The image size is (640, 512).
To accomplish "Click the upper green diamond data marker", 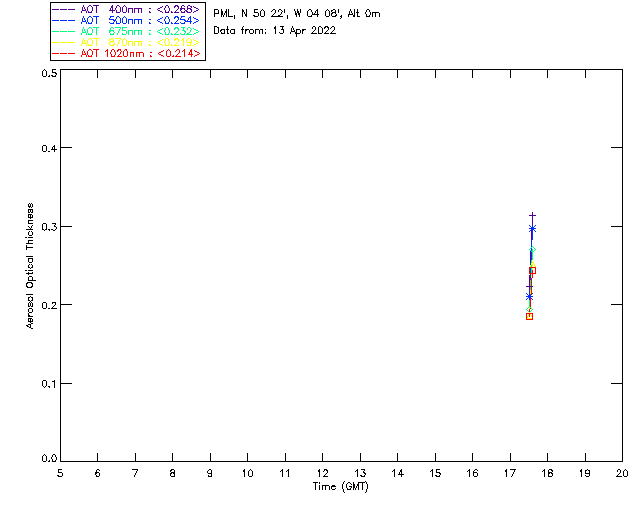I will [532, 249].
